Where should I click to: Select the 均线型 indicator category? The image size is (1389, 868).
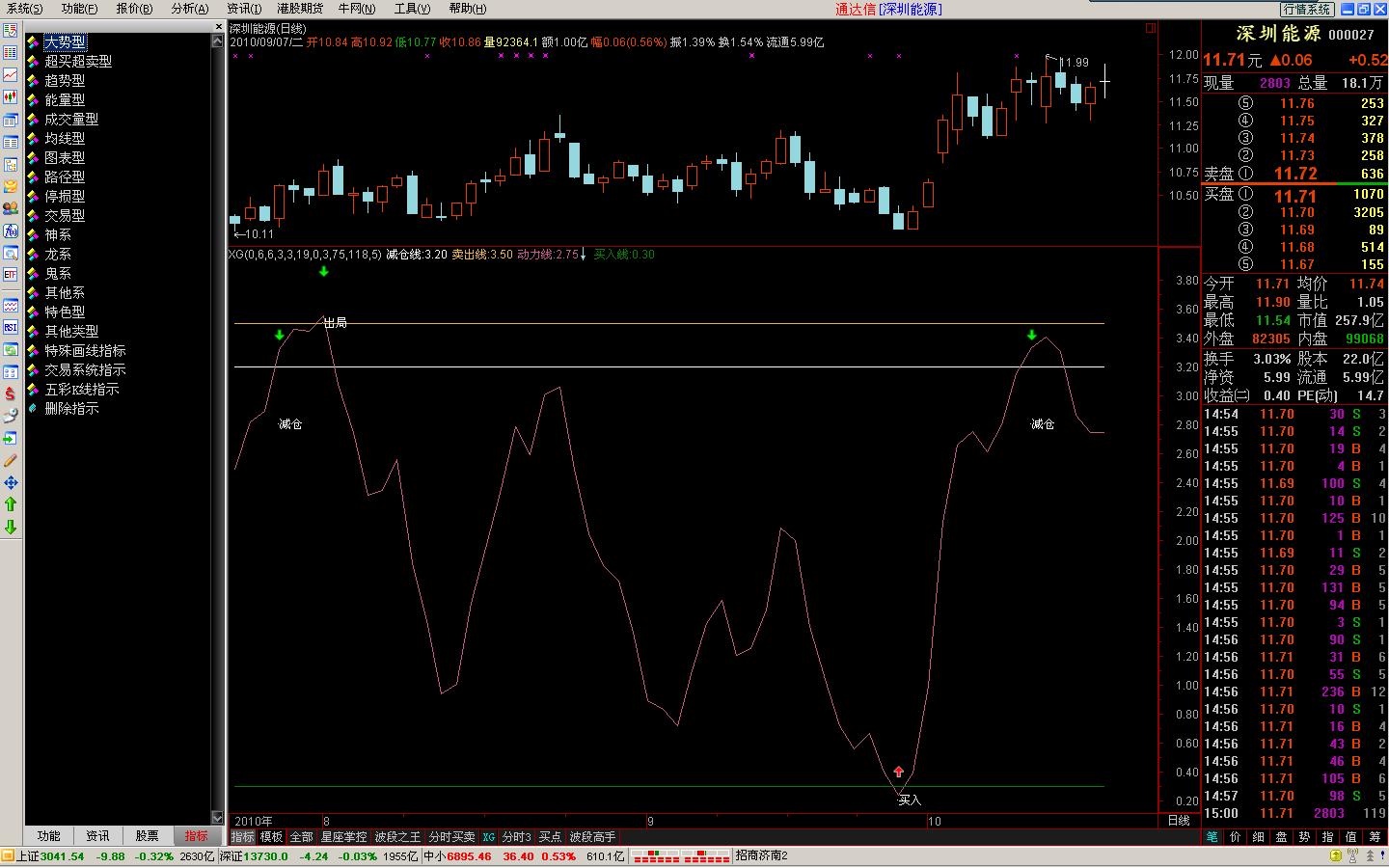pyautogui.click(x=65, y=138)
